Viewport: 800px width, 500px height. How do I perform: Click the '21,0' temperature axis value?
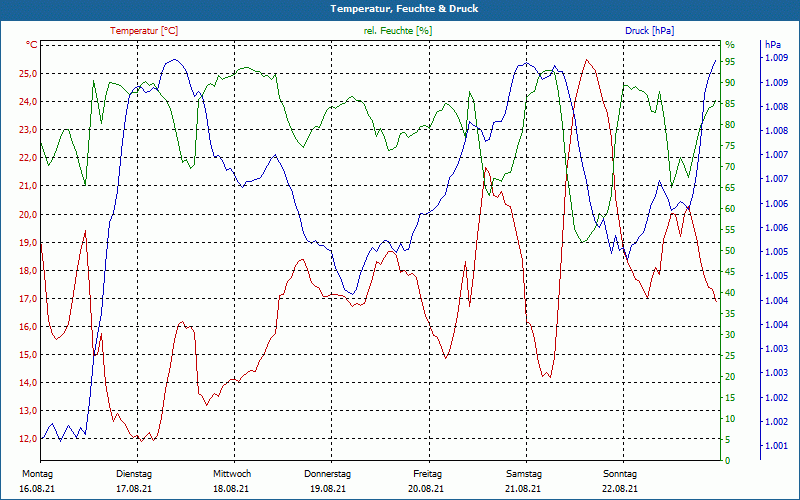point(28,186)
